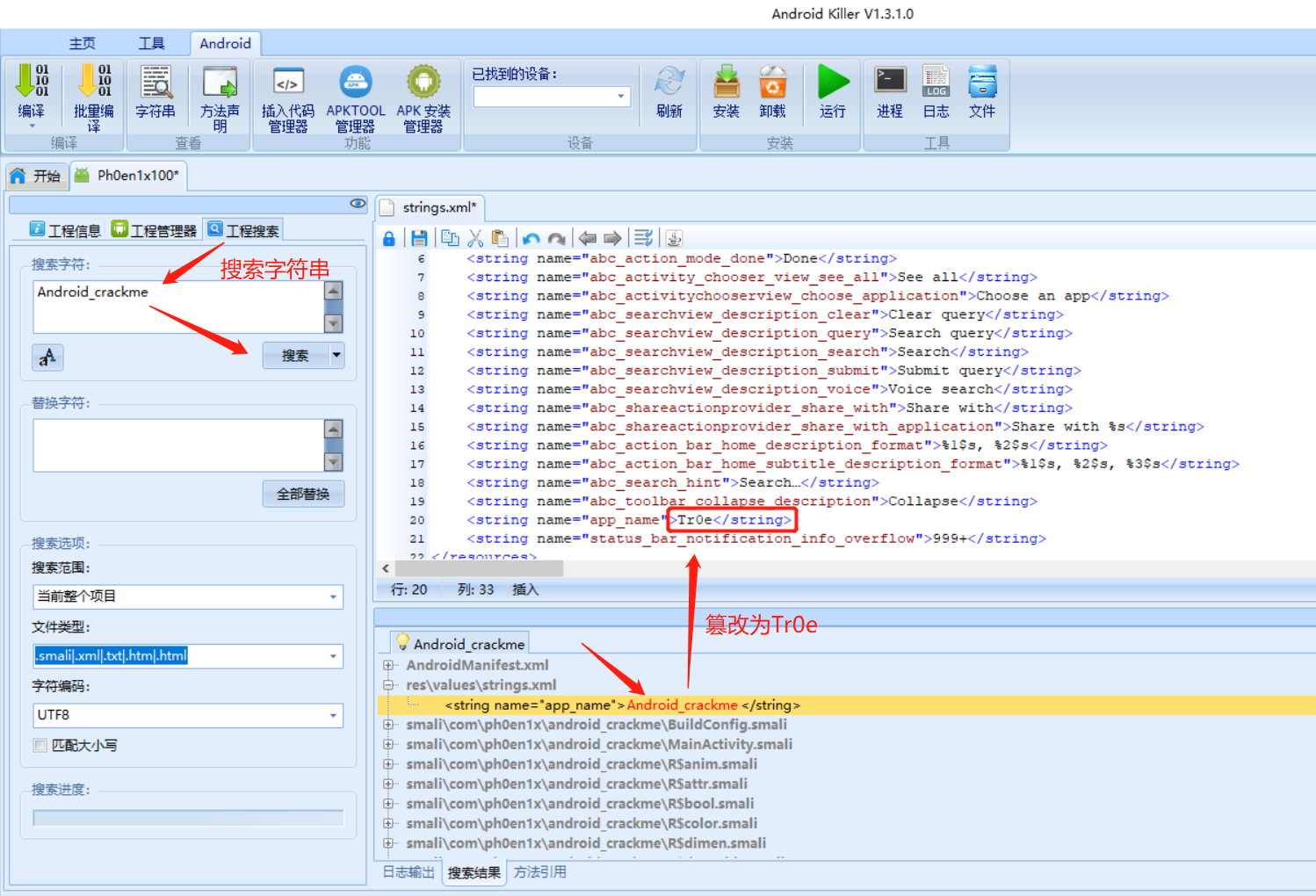Select the Android ribbon tab

[x=225, y=43]
